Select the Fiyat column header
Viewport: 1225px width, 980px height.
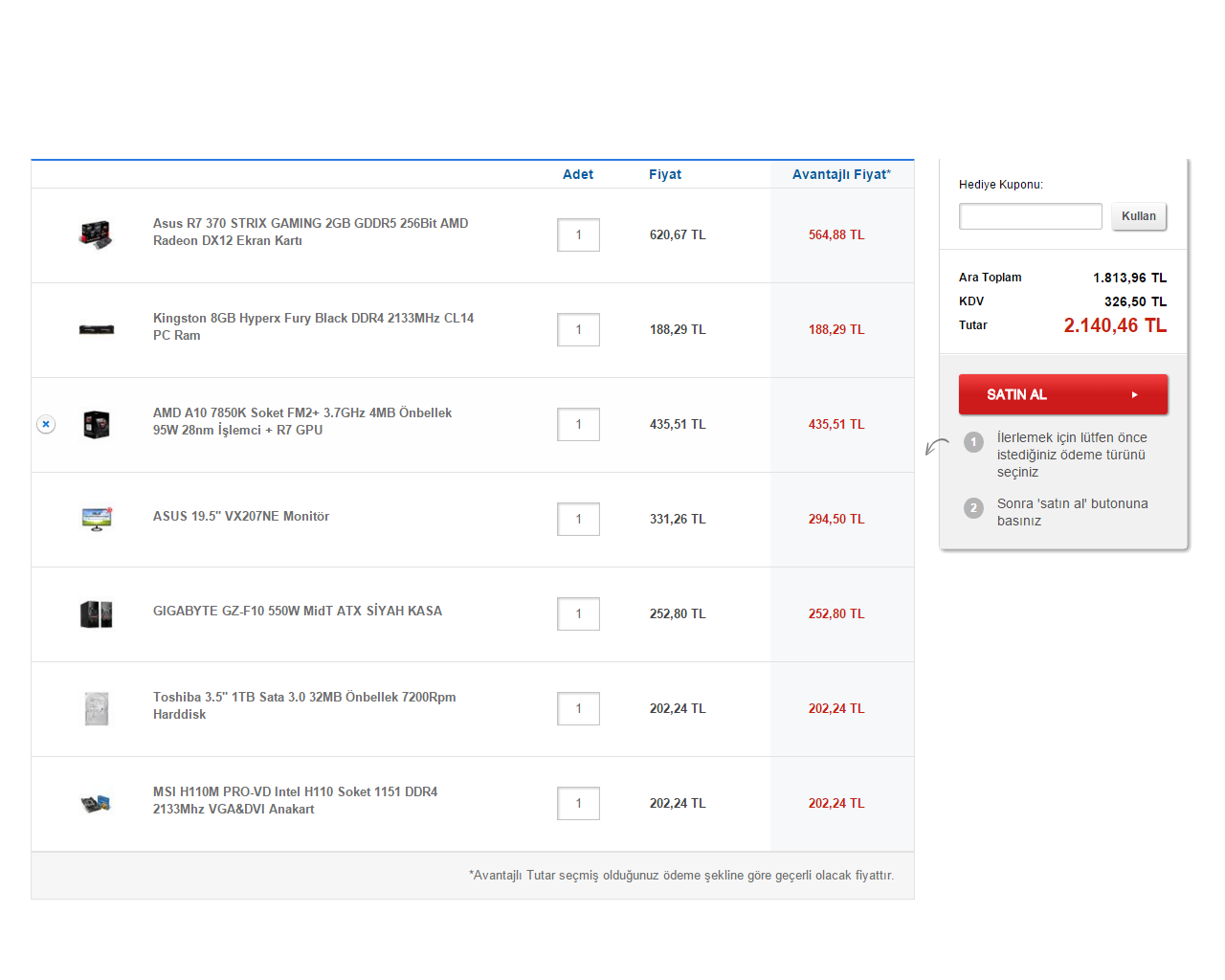pyautogui.click(x=665, y=174)
